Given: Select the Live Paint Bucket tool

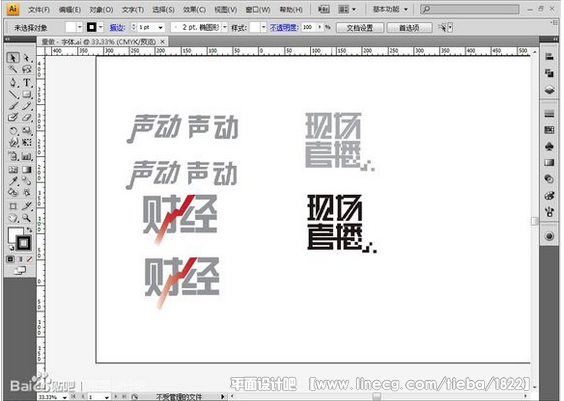Looking at the screenshot, I should tap(13, 192).
